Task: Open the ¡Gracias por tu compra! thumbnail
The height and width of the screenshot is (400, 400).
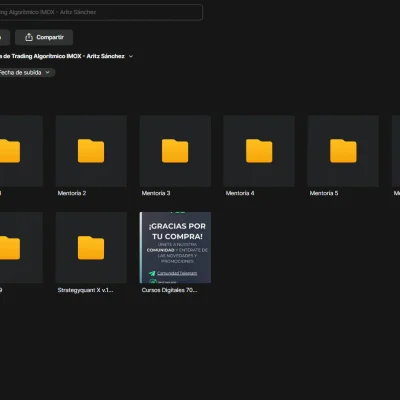Action: [x=175, y=247]
